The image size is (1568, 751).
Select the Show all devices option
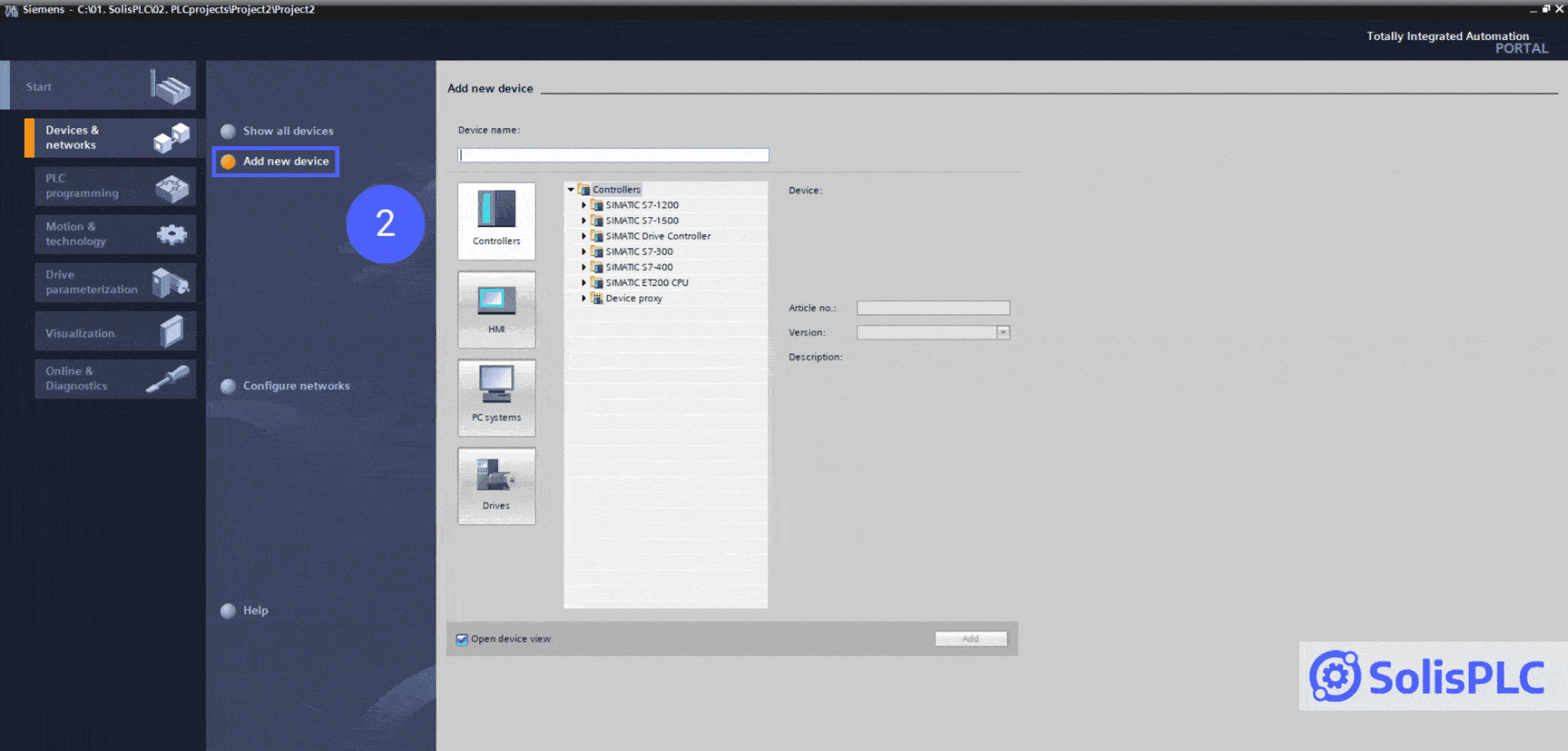click(288, 131)
